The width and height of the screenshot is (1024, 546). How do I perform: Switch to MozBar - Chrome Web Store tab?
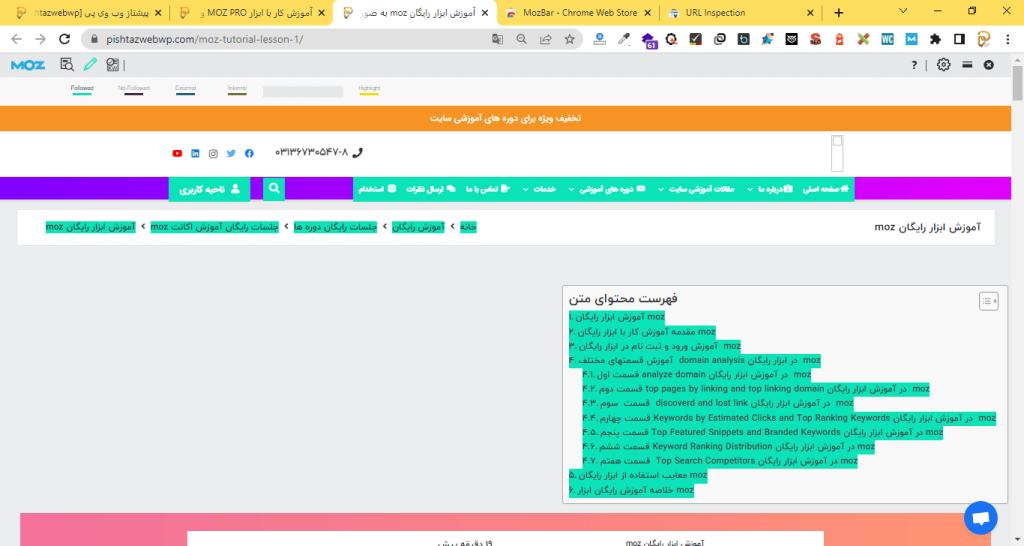pos(578,12)
